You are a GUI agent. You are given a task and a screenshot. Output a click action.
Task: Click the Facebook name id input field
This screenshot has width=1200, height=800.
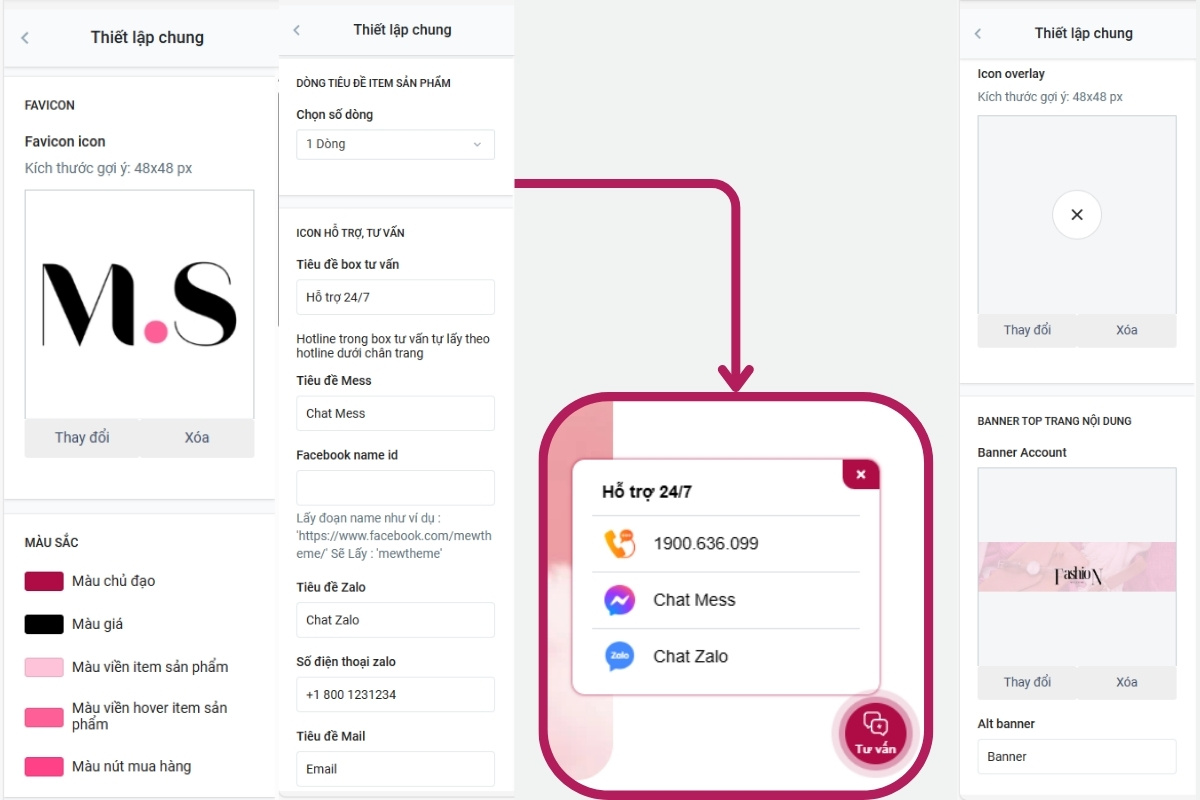click(x=395, y=488)
